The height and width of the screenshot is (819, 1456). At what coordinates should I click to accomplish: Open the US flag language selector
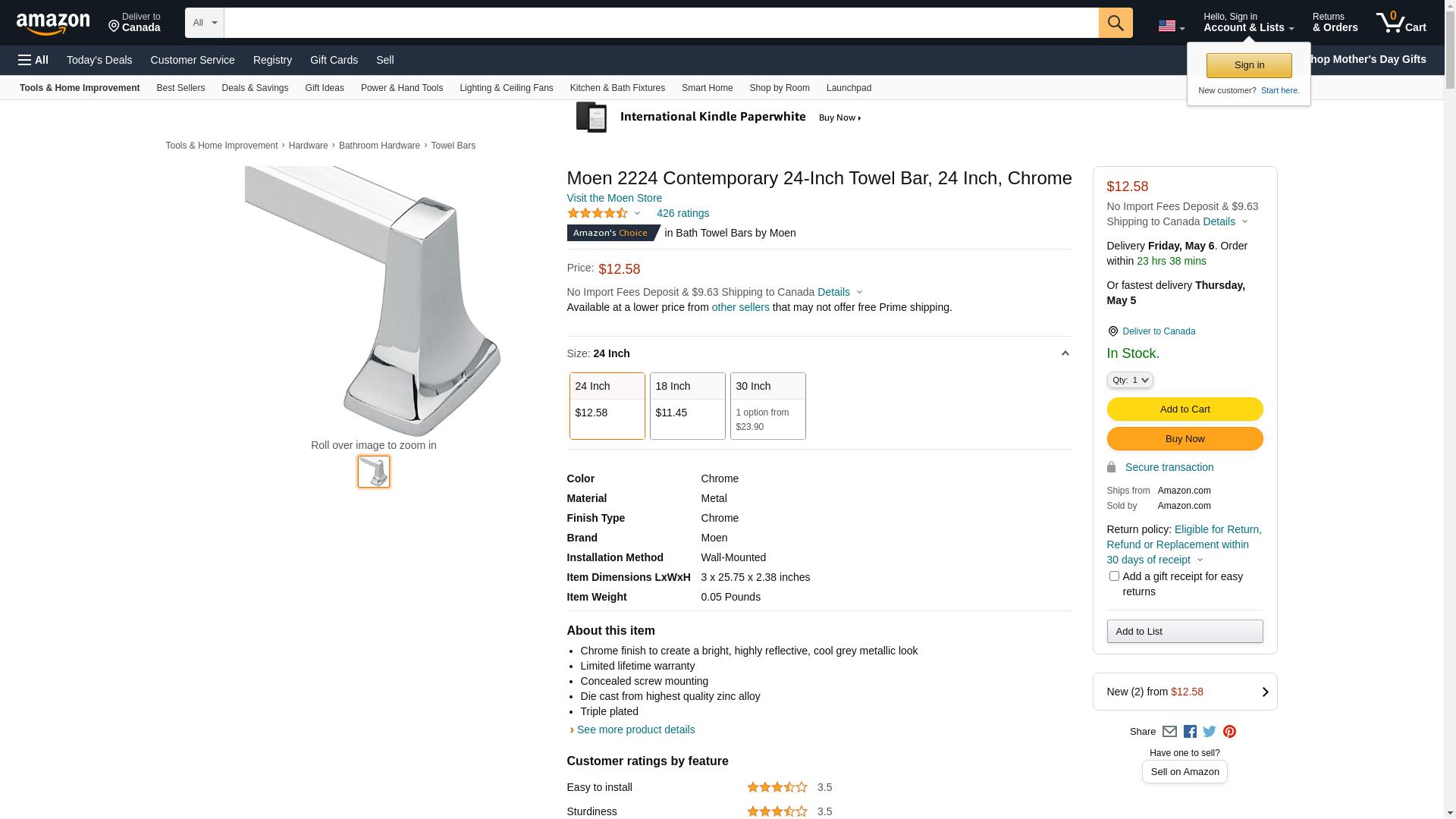coord(1171,26)
